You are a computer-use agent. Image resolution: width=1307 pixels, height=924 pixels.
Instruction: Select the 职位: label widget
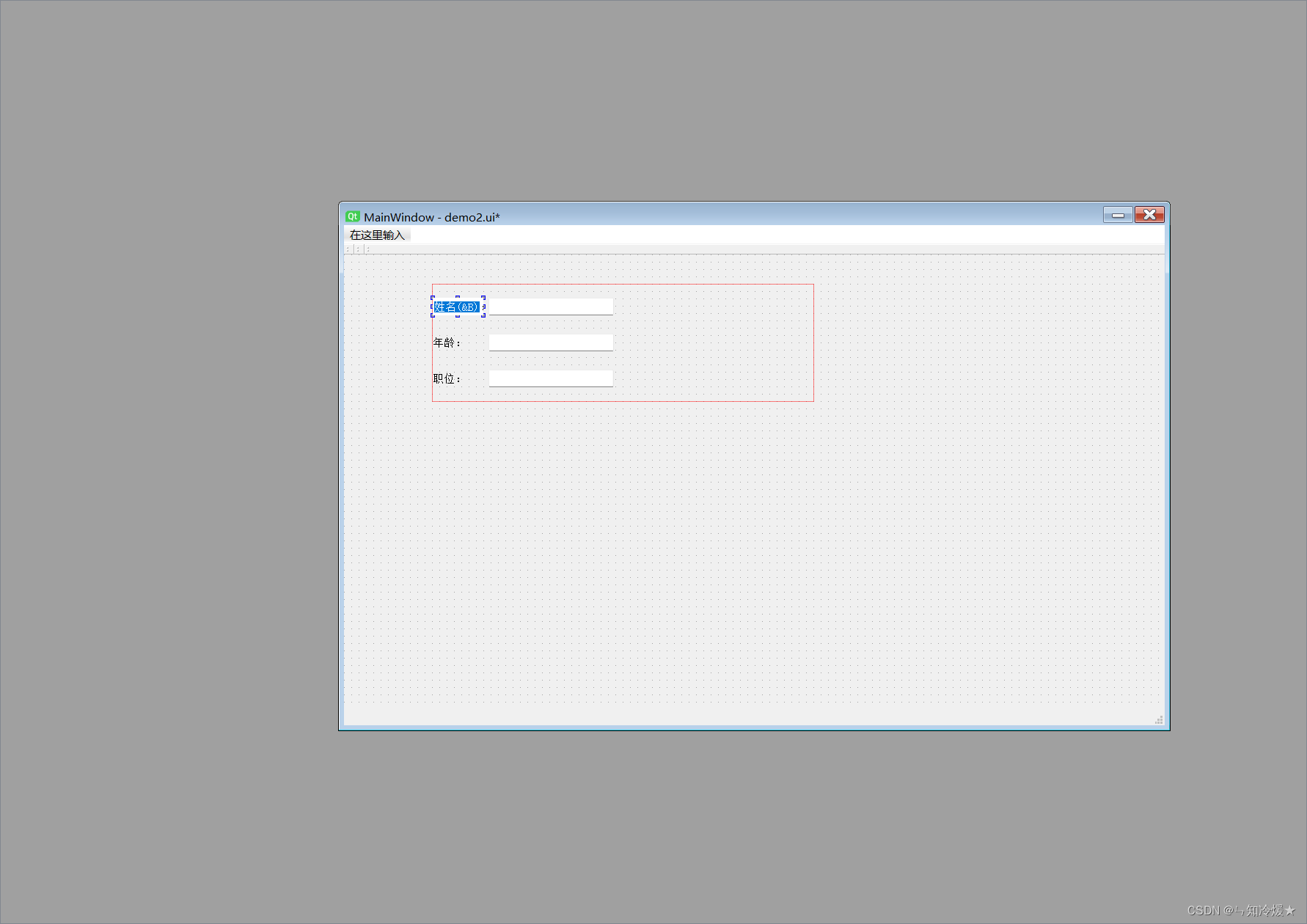447,379
